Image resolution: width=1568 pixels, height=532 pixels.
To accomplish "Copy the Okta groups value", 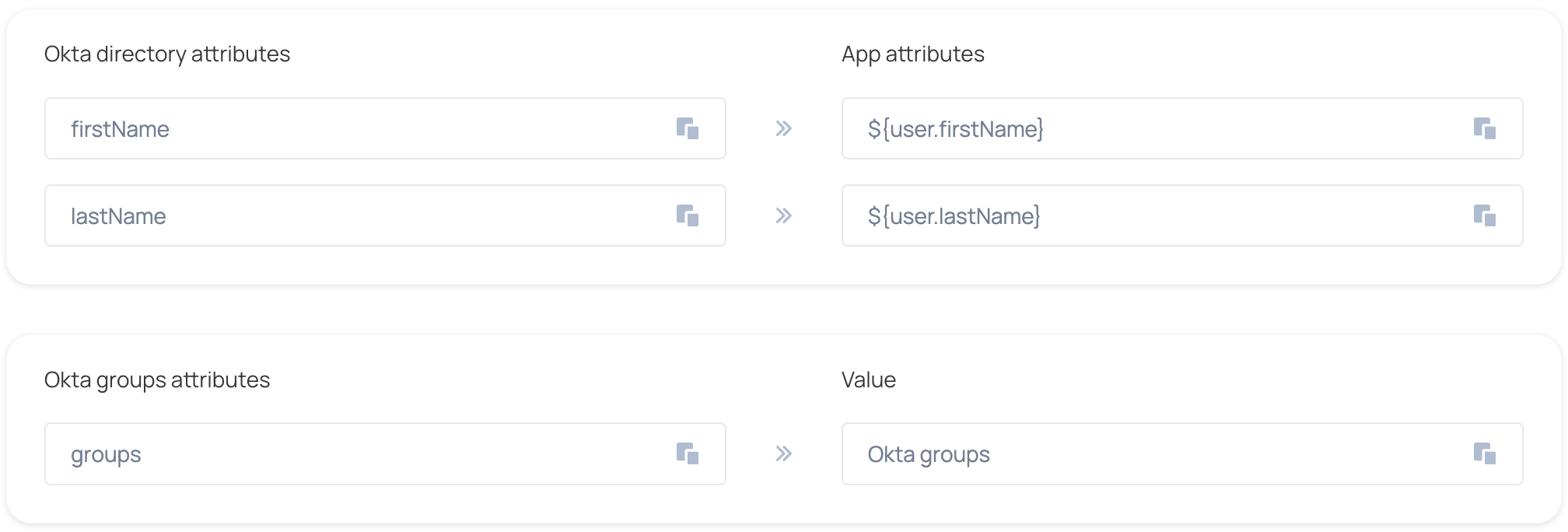I will [x=1484, y=453].
